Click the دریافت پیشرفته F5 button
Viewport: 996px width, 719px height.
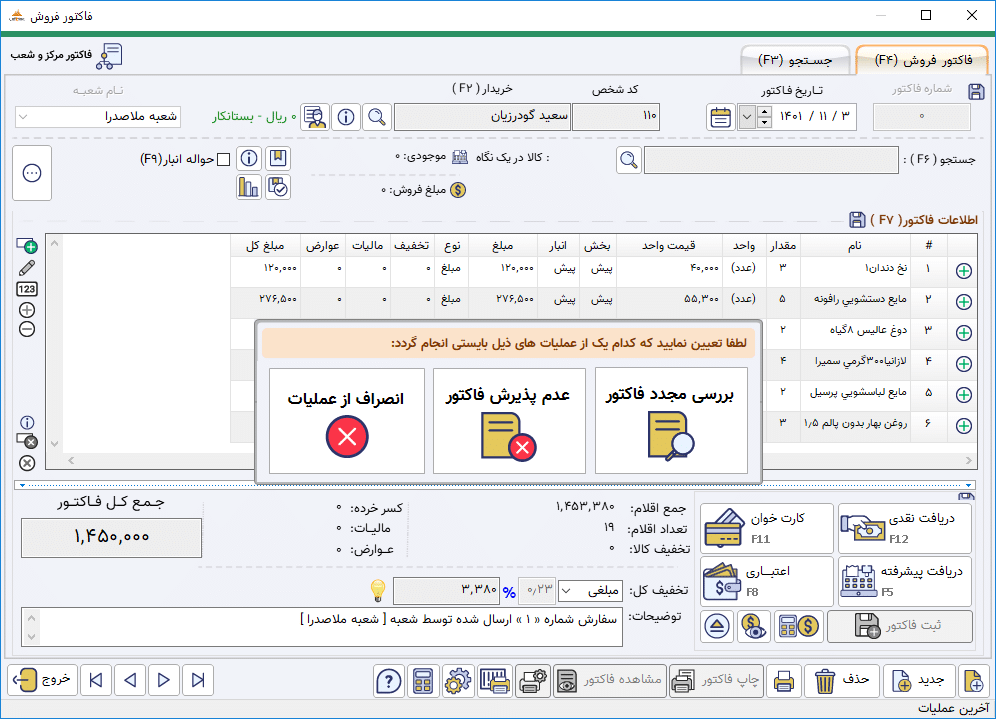pos(905,581)
